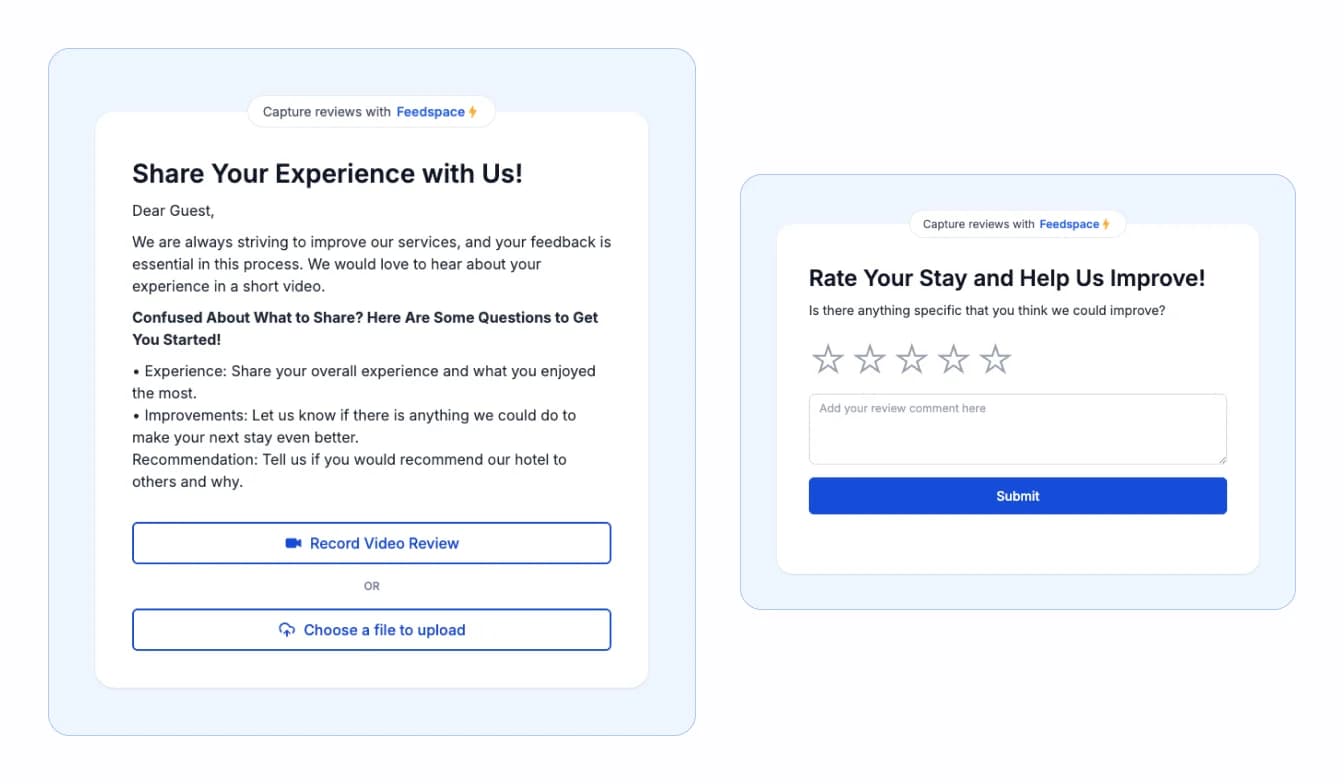Click the textarea resize handle at its corner
Viewport: 1344px width, 784px height.
1222,459
